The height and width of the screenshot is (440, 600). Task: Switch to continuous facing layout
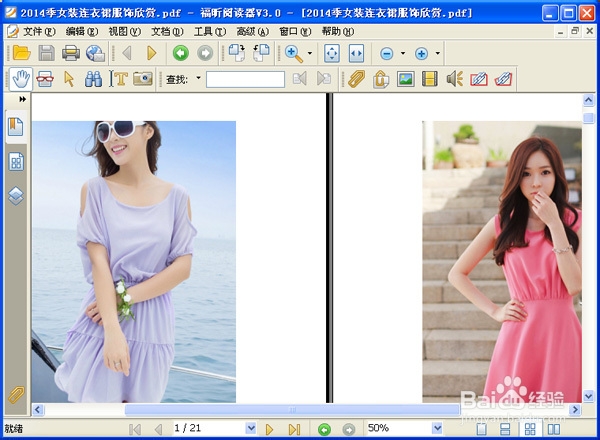pos(530,429)
